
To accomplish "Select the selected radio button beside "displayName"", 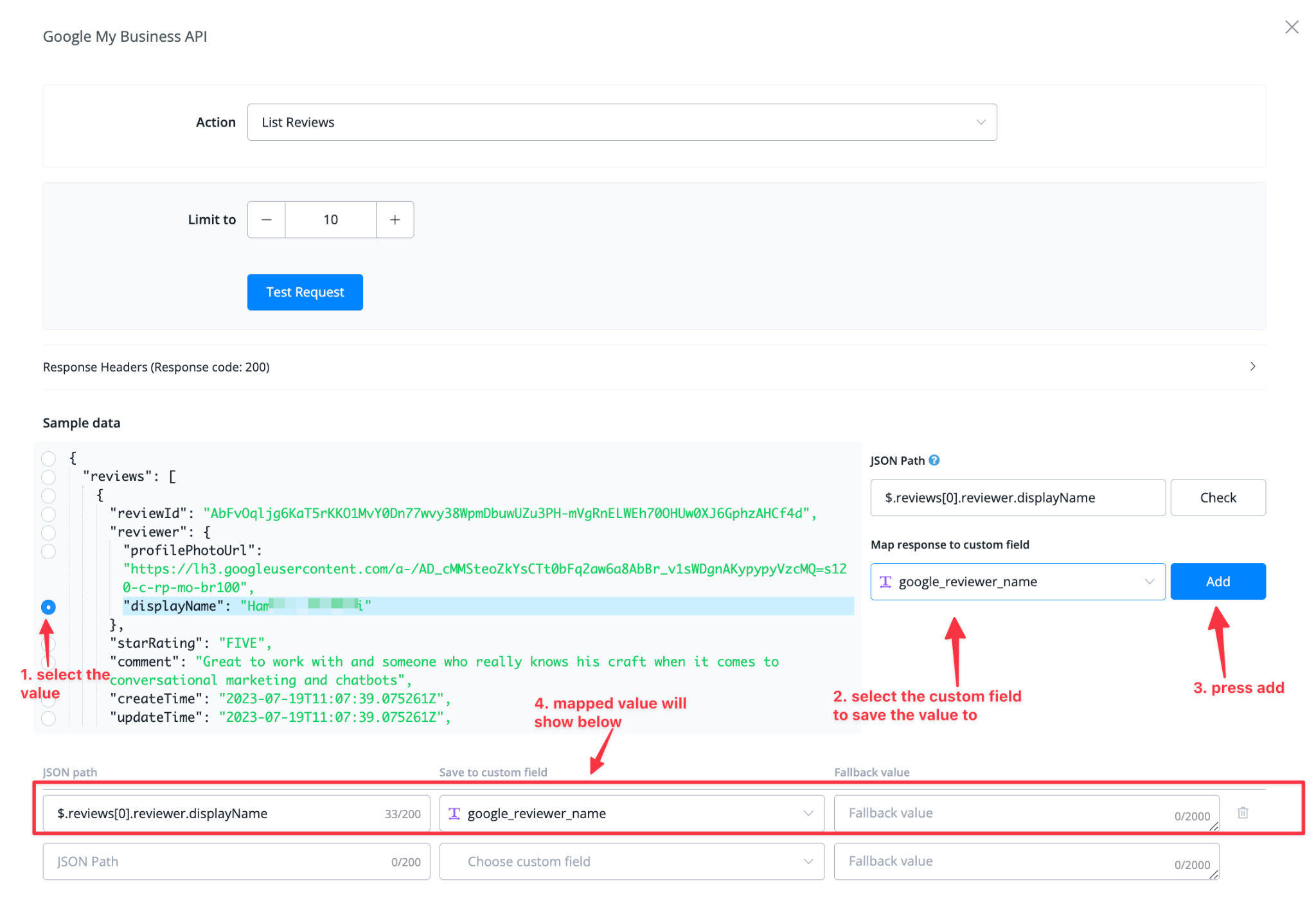I will (48, 607).
